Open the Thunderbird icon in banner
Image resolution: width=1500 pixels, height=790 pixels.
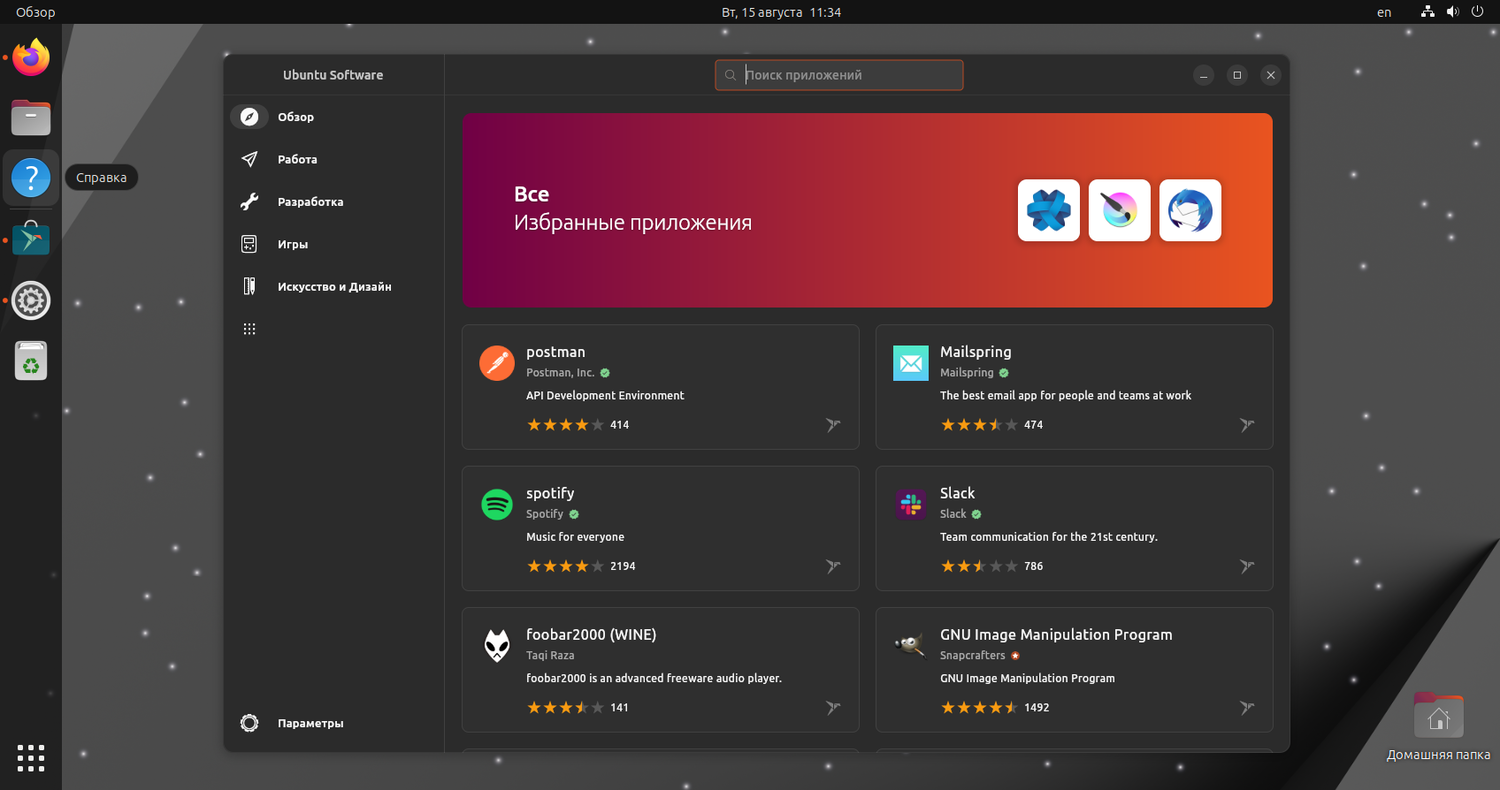(x=1190, y=210)
